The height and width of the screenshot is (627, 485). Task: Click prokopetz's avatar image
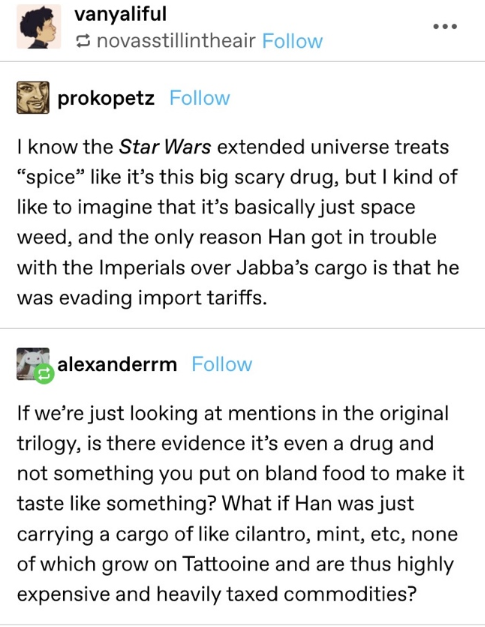33,98
